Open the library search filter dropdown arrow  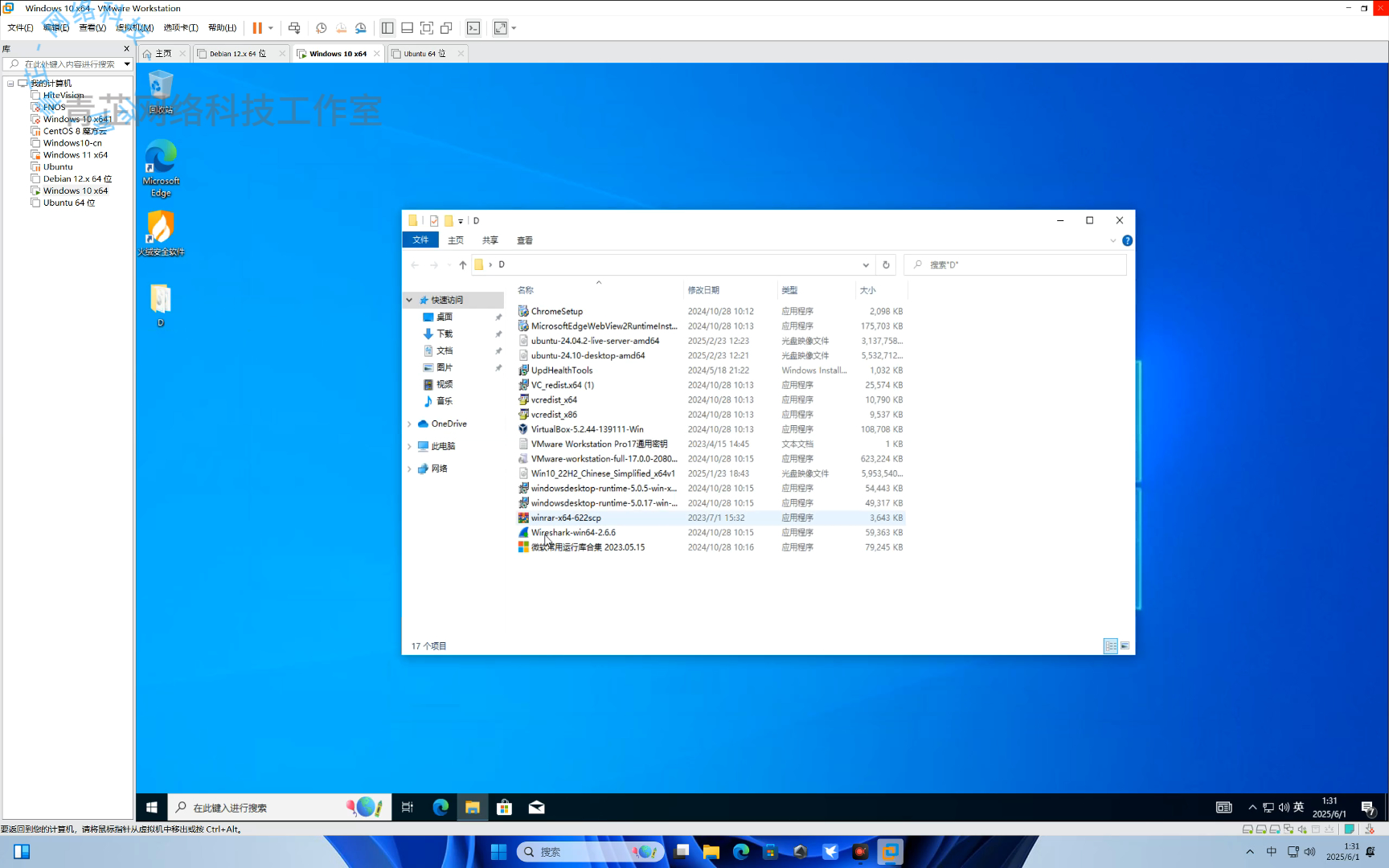click(127, 64)
